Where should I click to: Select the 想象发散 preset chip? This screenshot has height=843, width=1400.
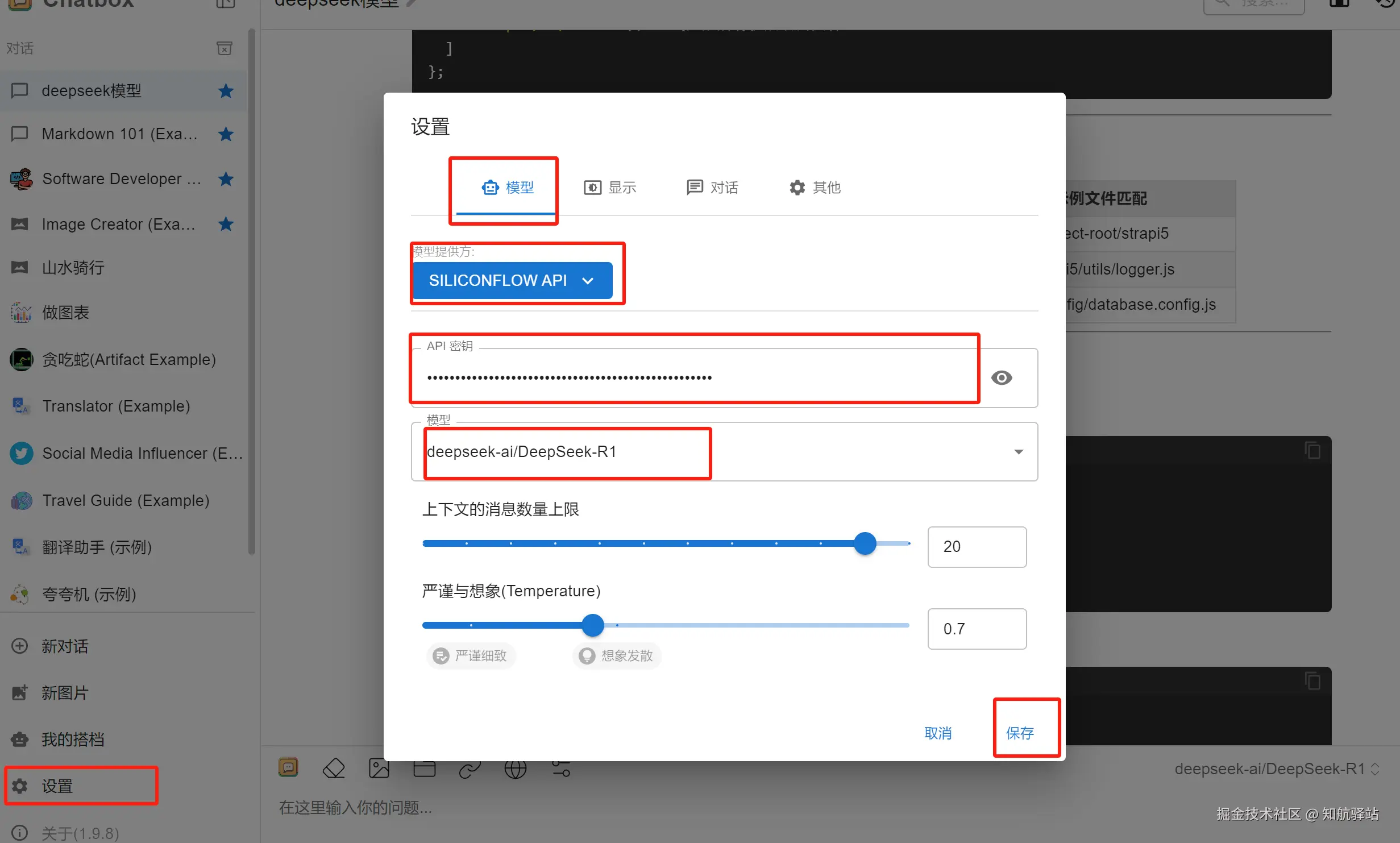[x=617, y=655]
